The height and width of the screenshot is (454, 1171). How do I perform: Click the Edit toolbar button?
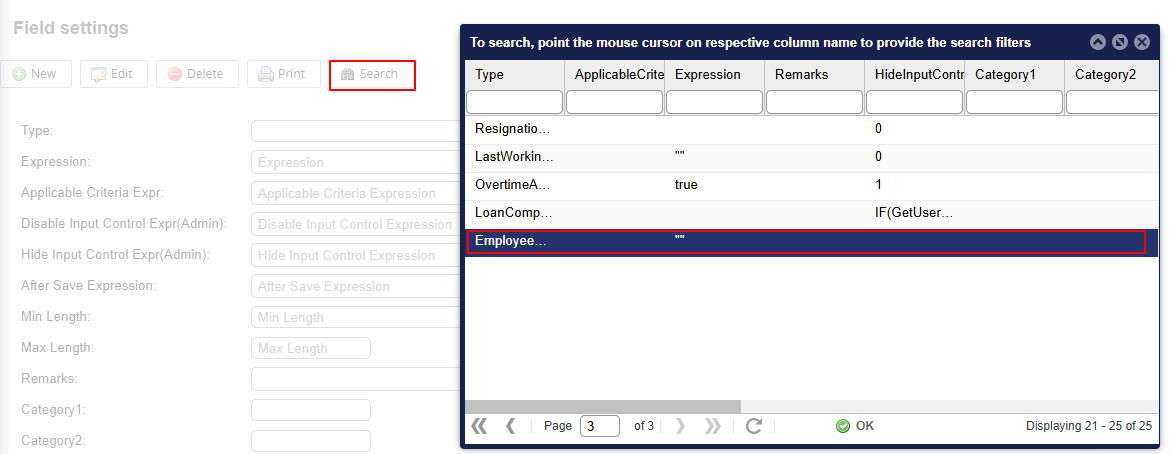[x=113, y=74]
